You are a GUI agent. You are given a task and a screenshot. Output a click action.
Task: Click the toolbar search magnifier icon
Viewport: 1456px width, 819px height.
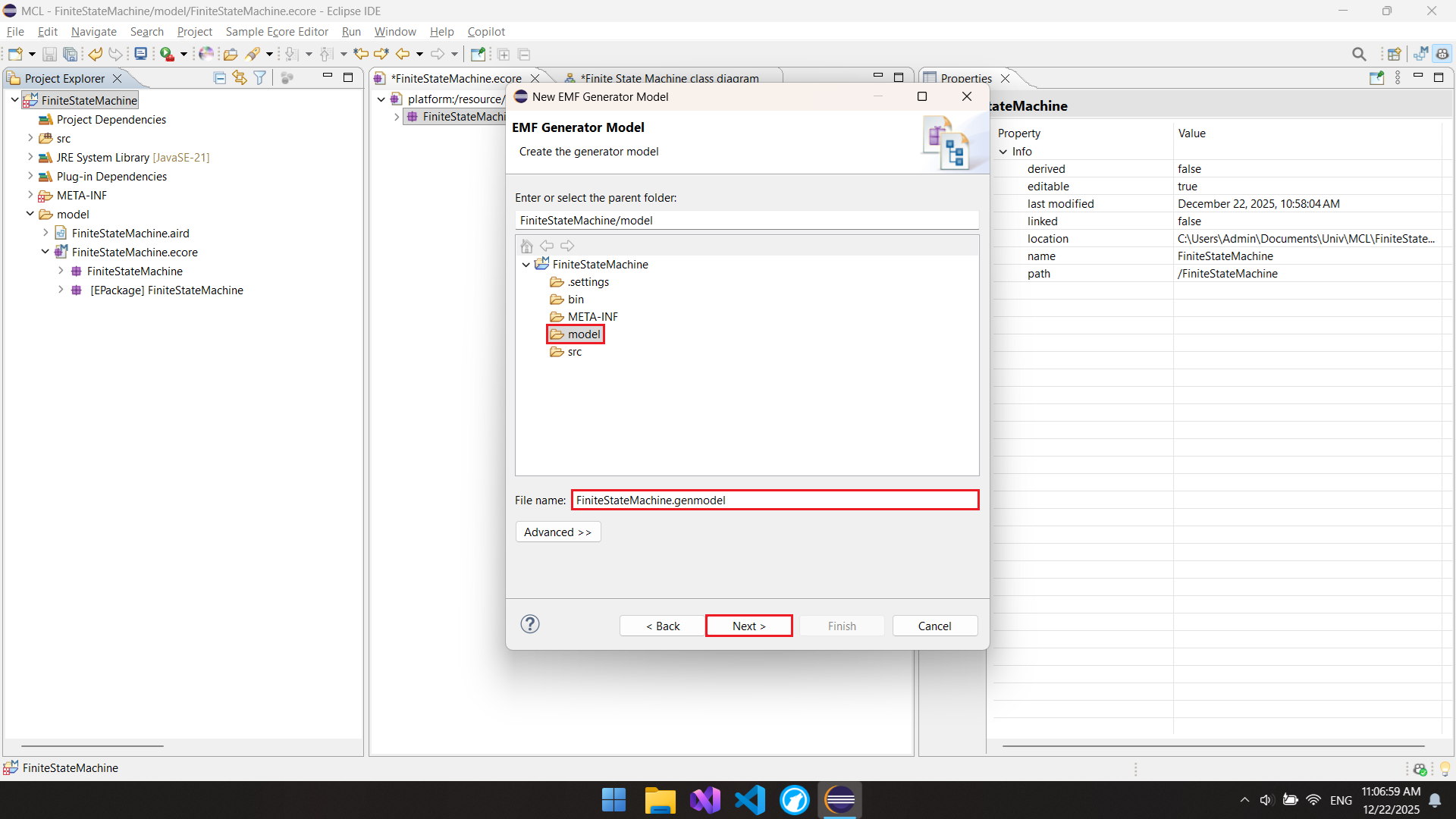click(1359, 54)
